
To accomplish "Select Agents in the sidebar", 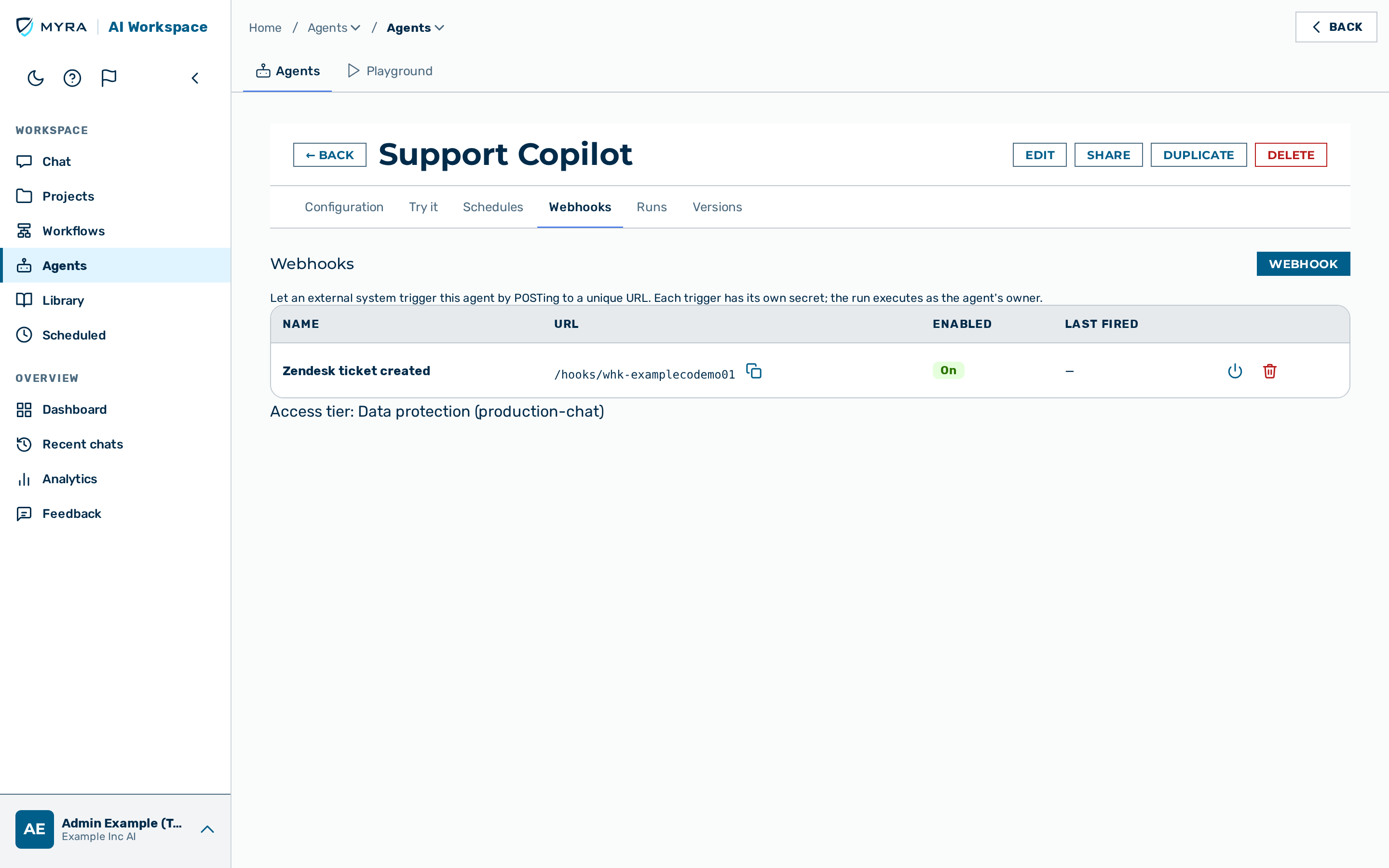I will pos(115,265).
